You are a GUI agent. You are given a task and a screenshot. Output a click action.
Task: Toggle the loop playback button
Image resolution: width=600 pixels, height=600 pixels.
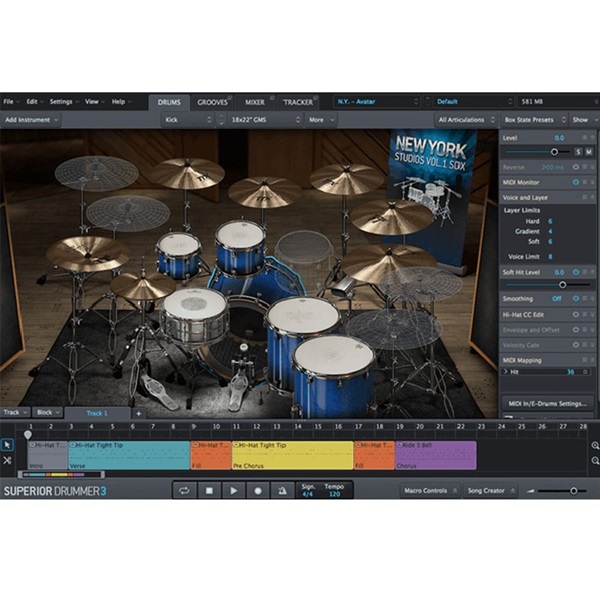184,491
